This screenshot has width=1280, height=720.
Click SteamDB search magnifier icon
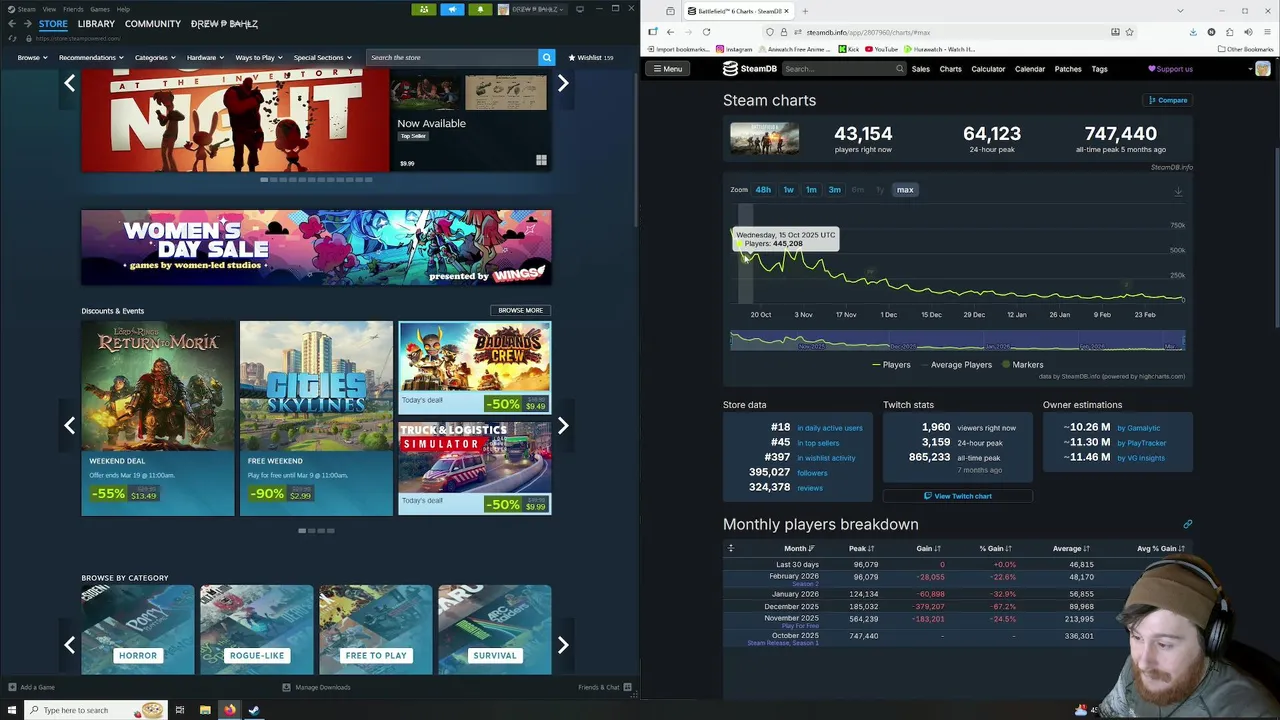coord(899,69)
